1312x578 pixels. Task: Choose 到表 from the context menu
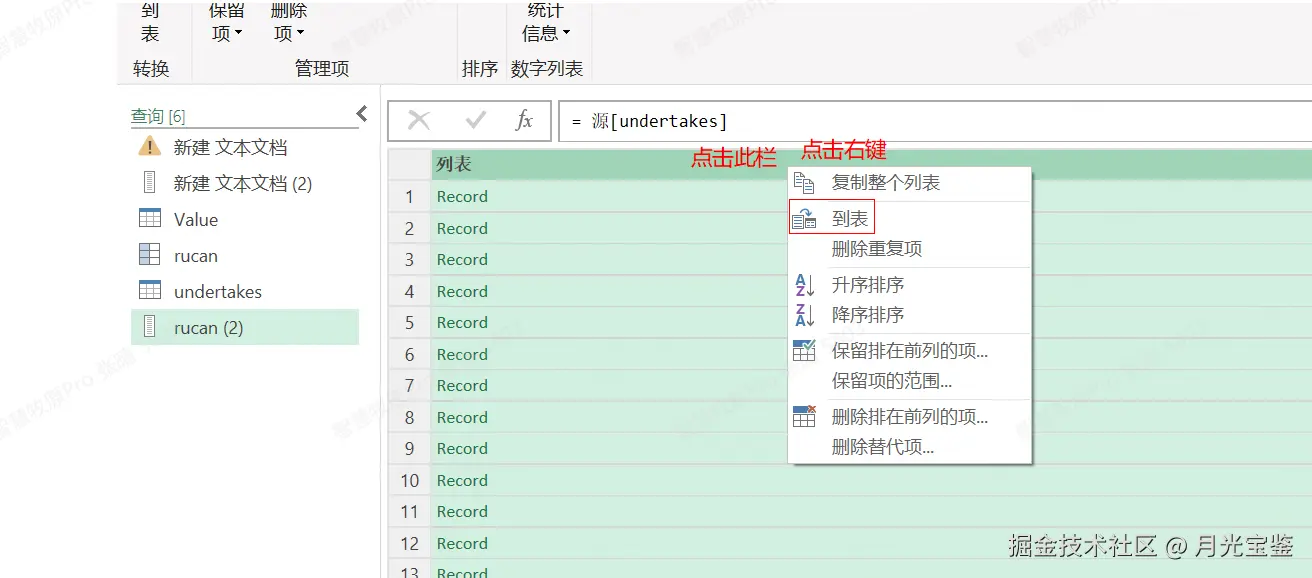(909, 219)
